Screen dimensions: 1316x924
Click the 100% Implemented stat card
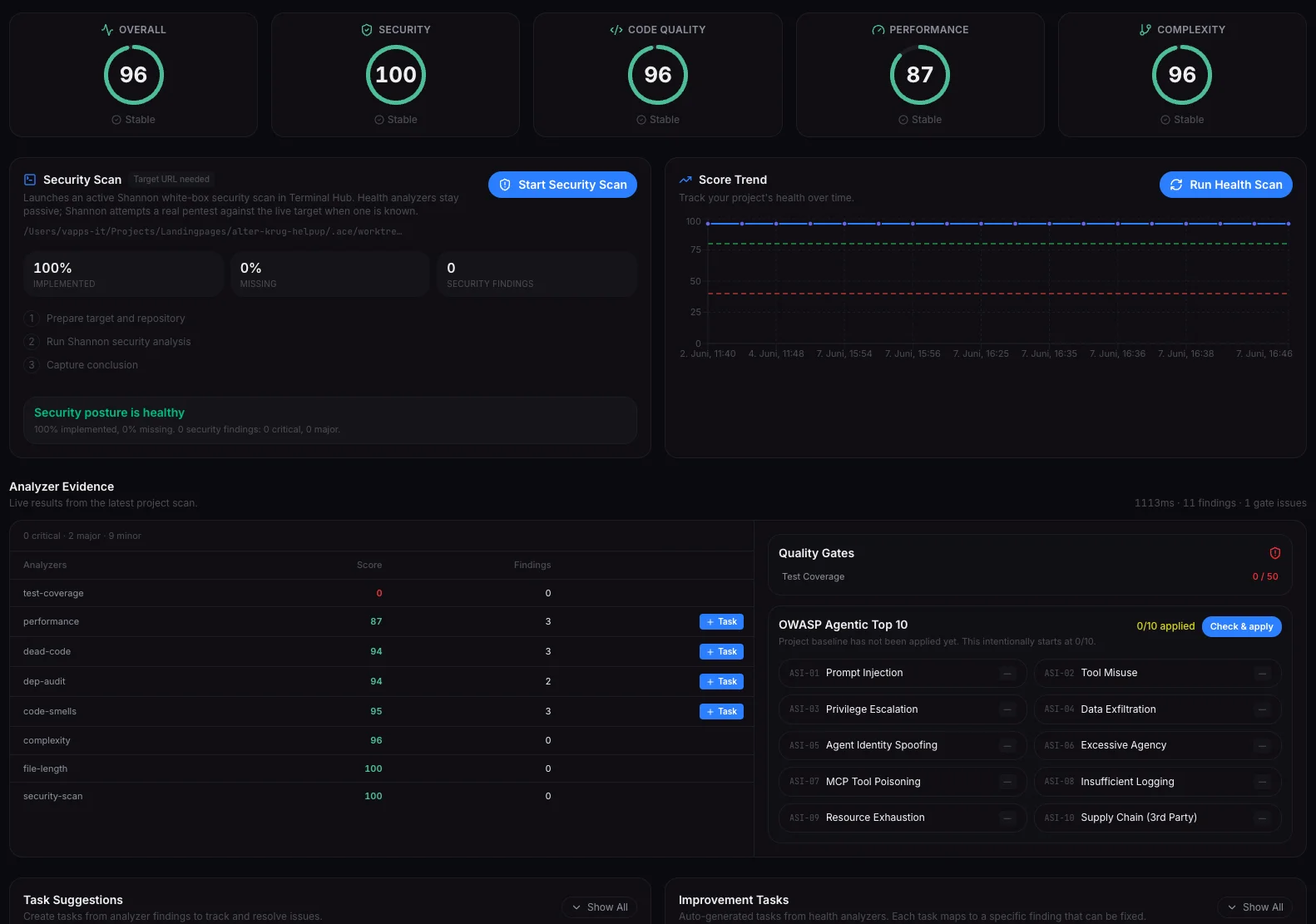tap(123, 274)
